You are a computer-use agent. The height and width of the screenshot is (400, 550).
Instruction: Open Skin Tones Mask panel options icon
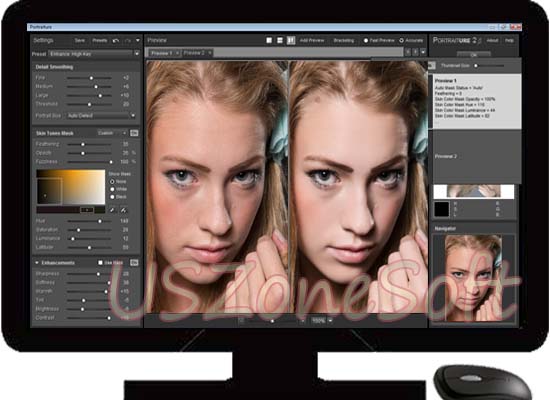(134, 133)
